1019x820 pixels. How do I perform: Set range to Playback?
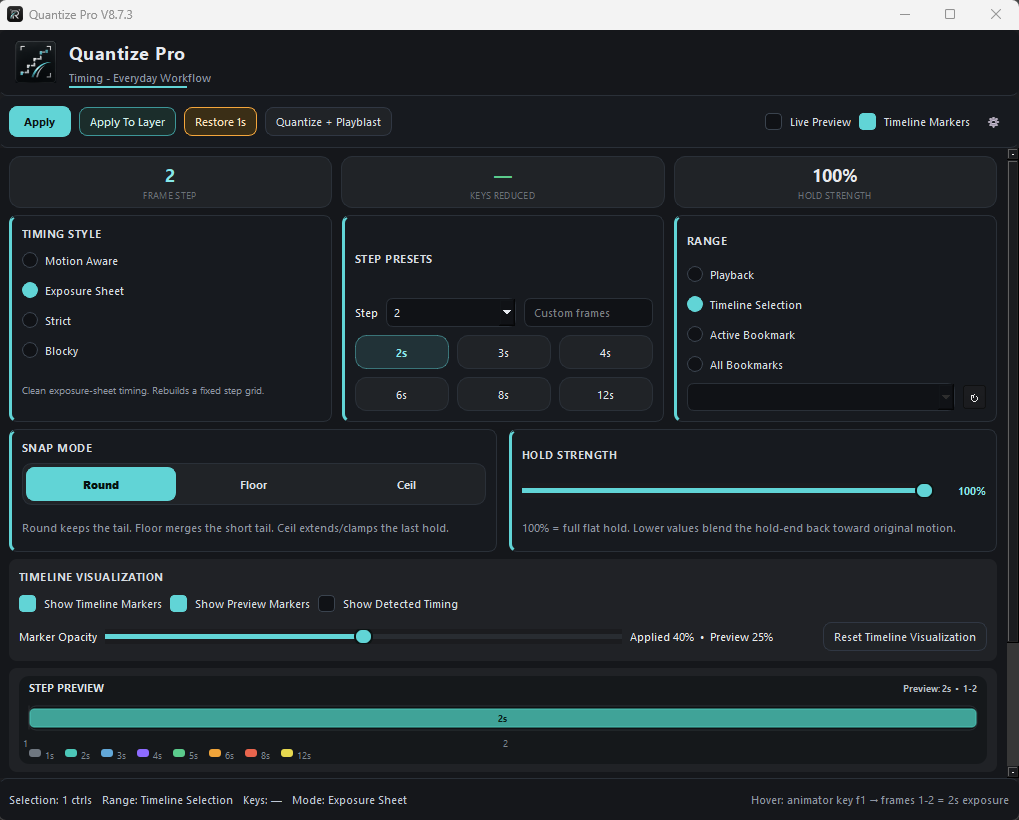695,274
